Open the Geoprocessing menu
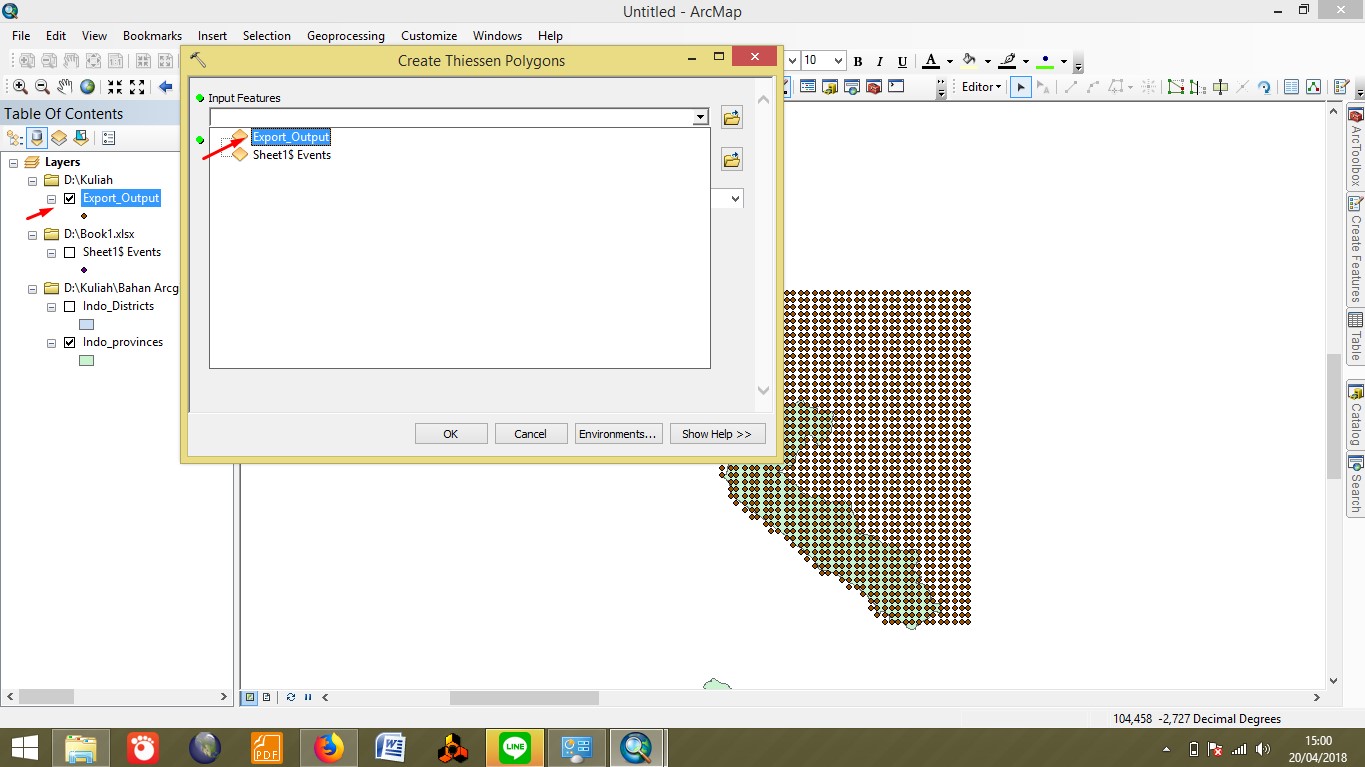Image resolution: width=1365 pixels, height=767 pixels. pos(346,36)
